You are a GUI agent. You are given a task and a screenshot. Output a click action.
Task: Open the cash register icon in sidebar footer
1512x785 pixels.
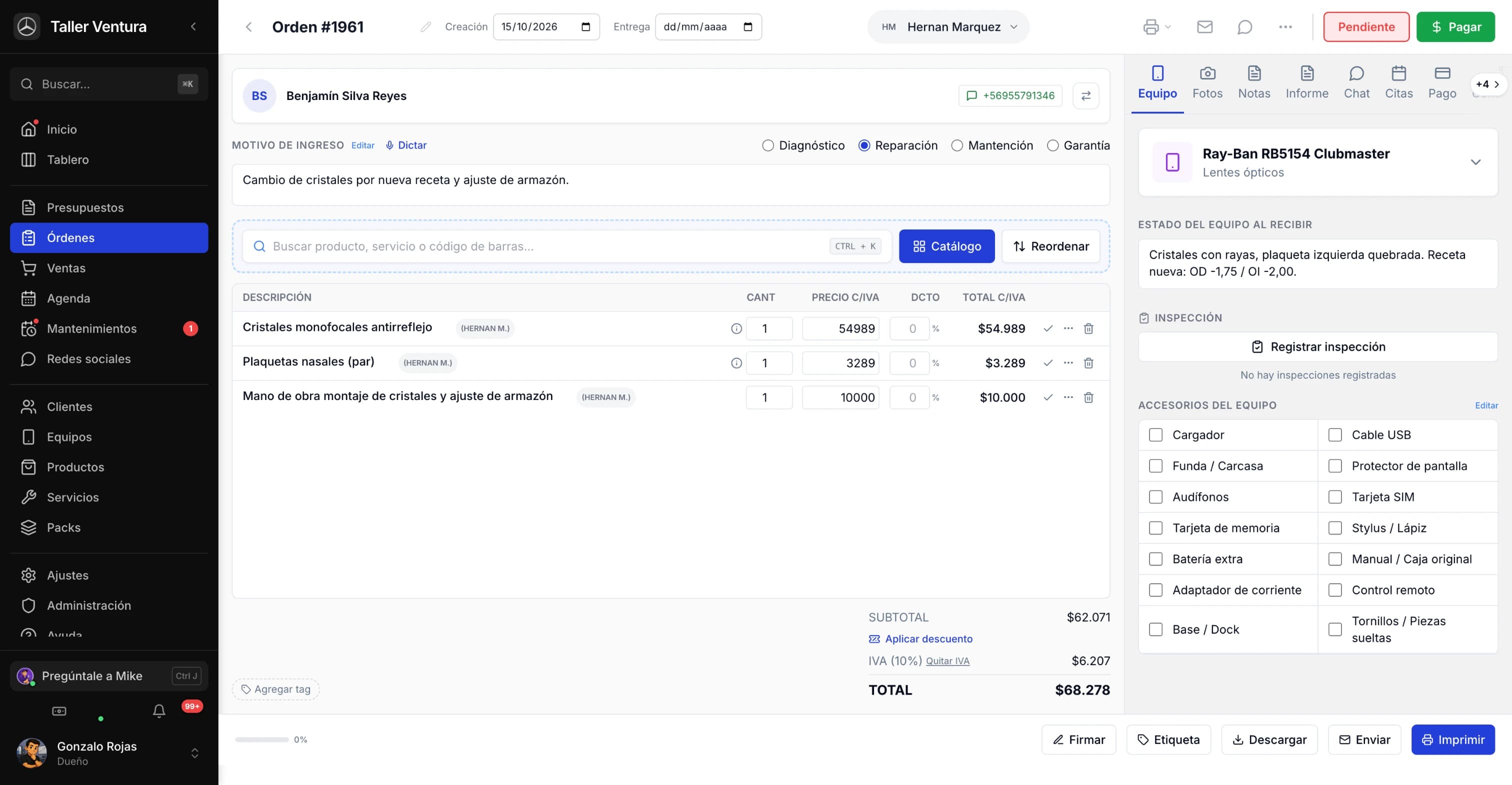[59, 711]
